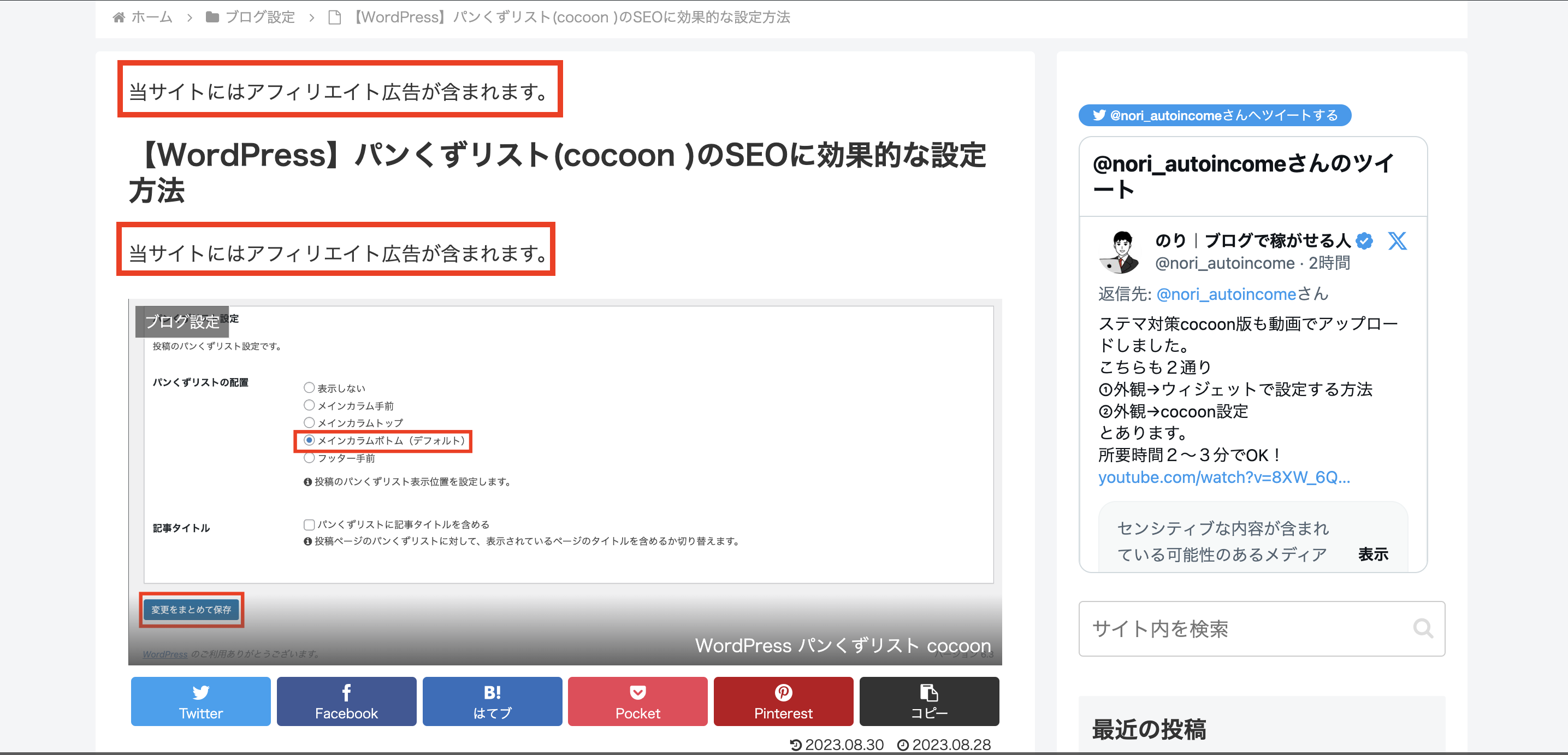The height and width of the screenshot is (755, 1568).
Task: Click the magnifier search icon
Action: [x=1423, y=628]
